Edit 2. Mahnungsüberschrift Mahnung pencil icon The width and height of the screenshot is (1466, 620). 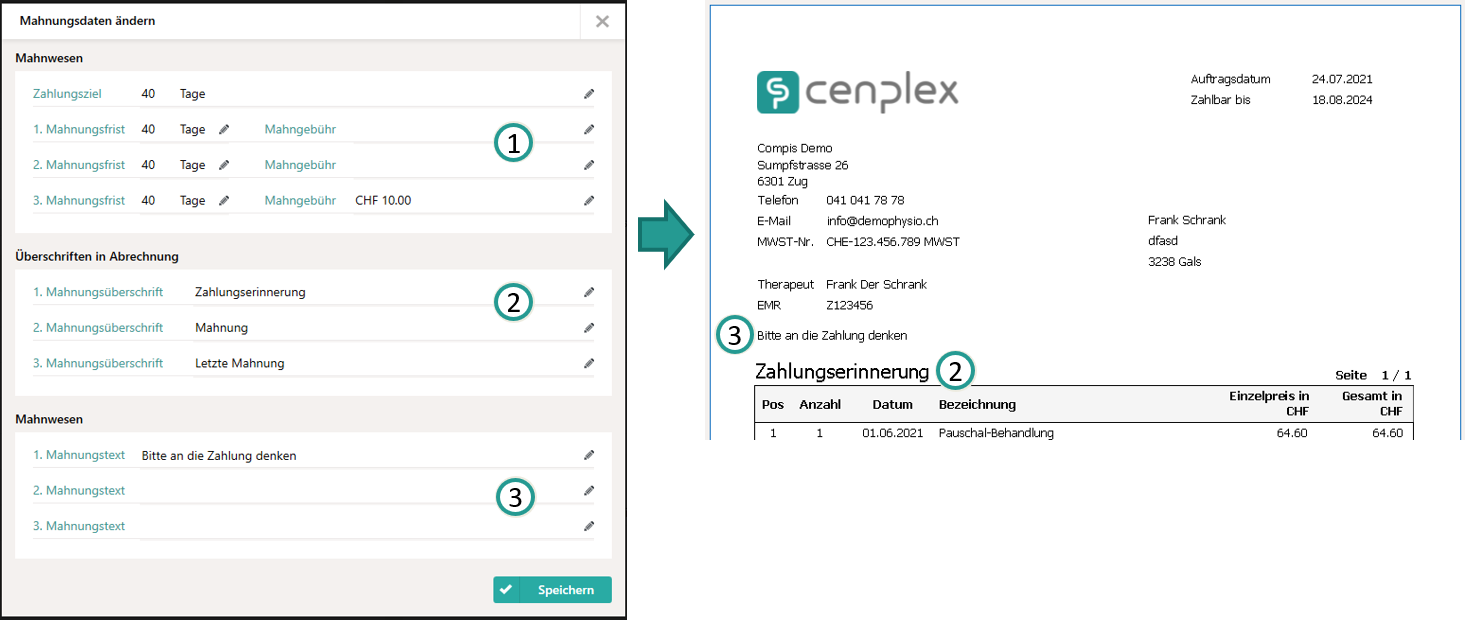[x=589, y=328]
